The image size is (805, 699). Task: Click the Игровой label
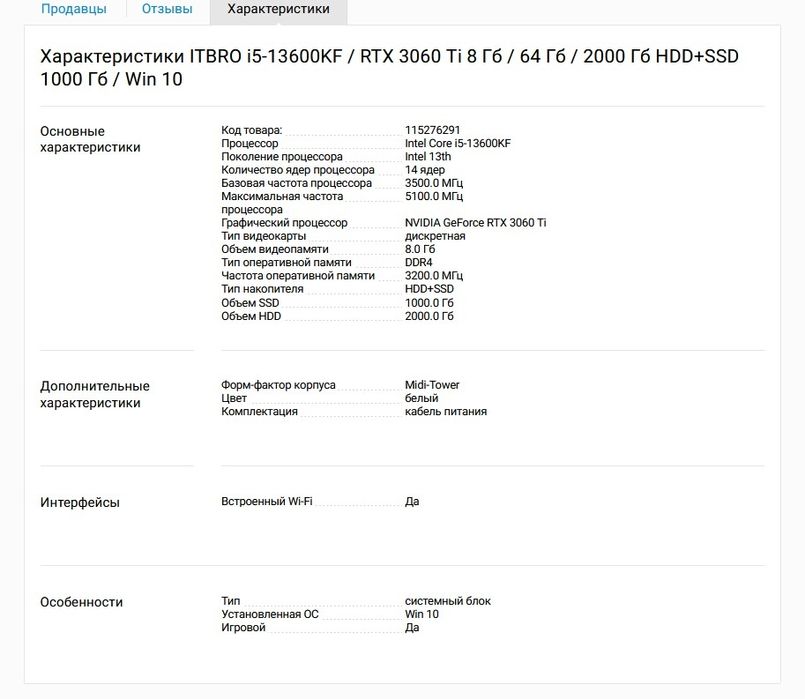coord(243,628)
